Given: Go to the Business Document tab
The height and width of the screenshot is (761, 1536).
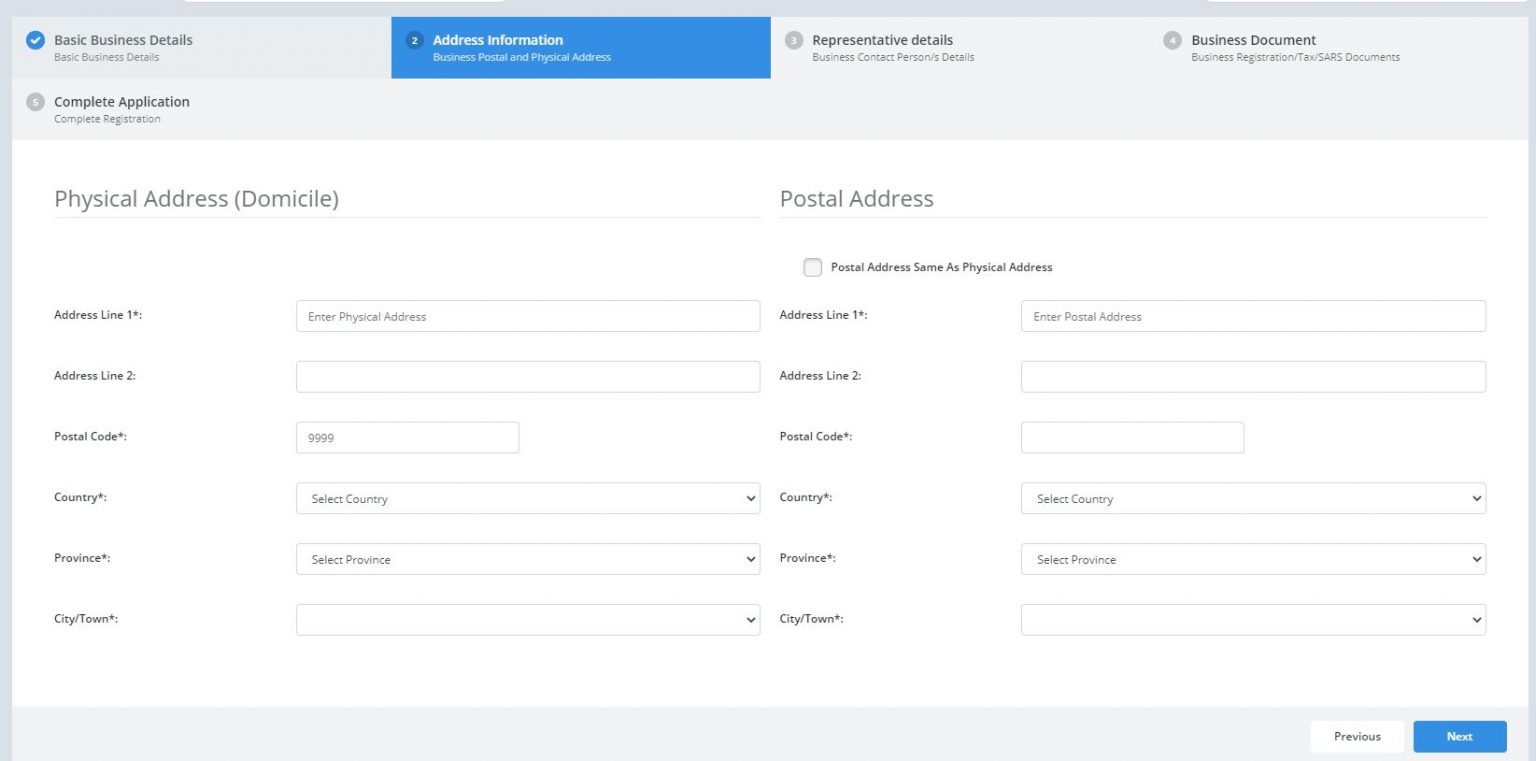Looking at the screenshot, I should pos(1253,47).
